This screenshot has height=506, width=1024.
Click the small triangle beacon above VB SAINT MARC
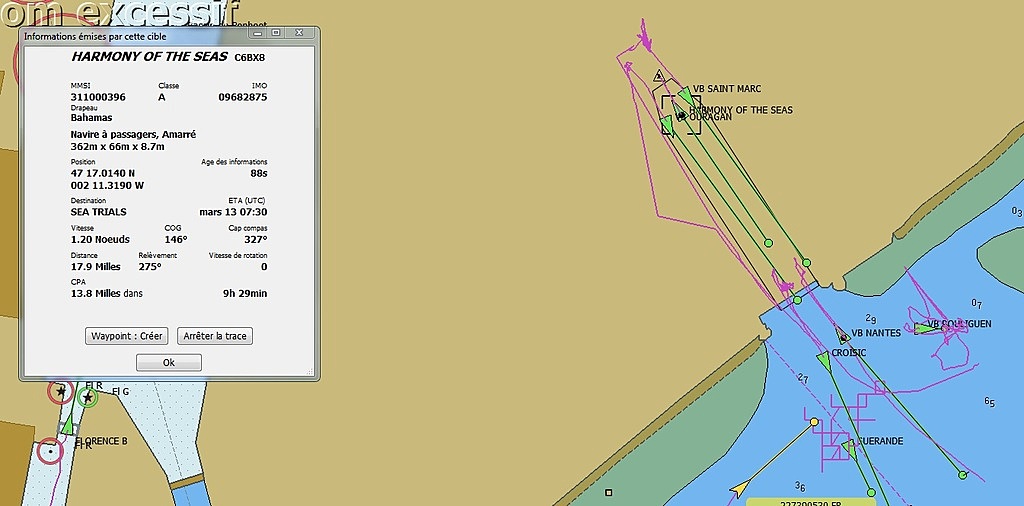coord(659,76)
